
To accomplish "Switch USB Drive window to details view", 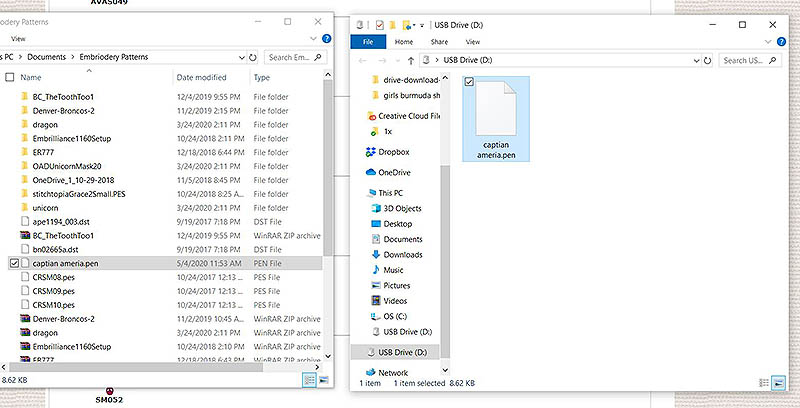I will pyautogui.click(x=764, y=383).
